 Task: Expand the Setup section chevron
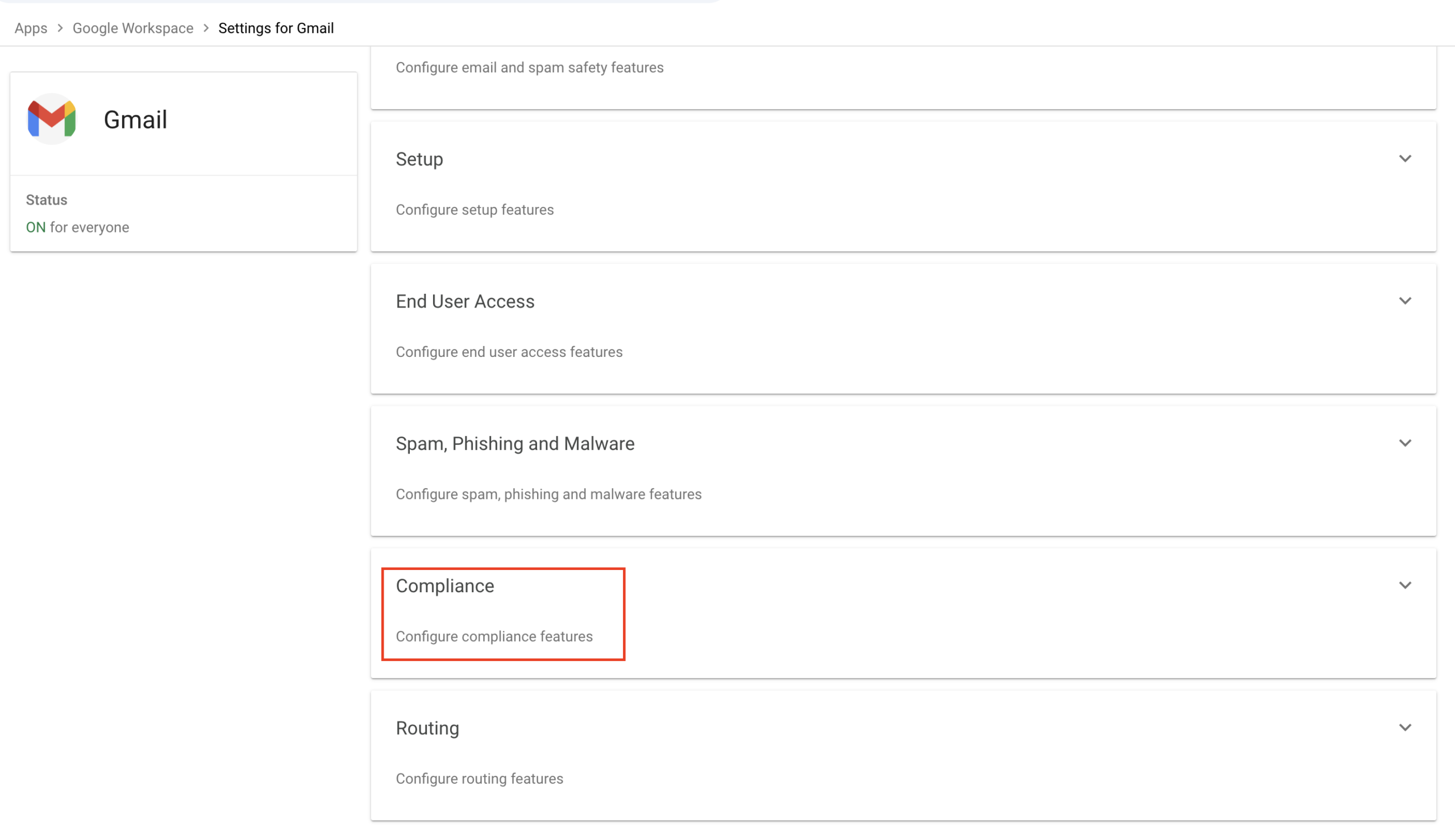pyautogui.click(x=1405, y=159)
